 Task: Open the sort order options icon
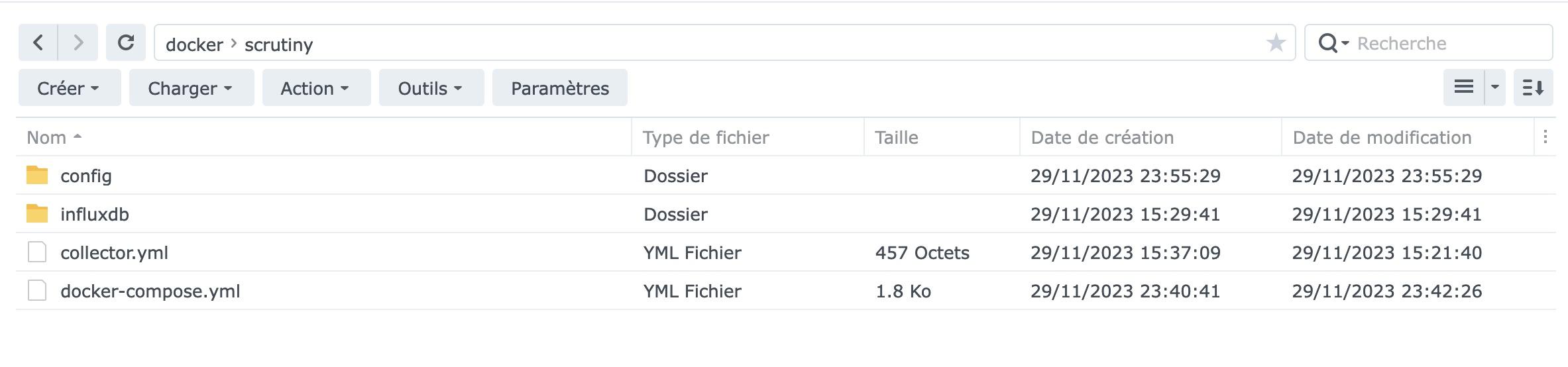coord(1534,87)
